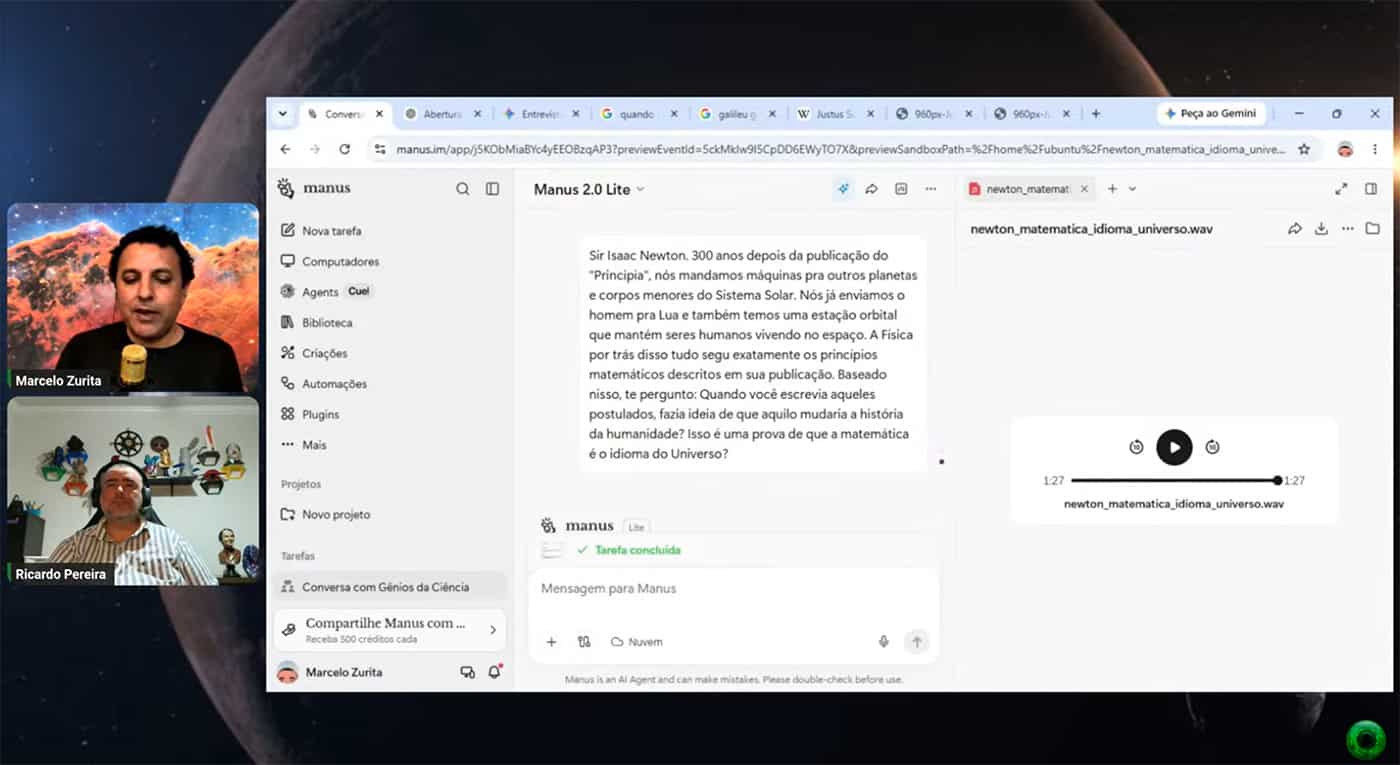The width and height of the screenshot is (1400, 765).
Task: Open chat header more options ellipsis
Action: (931, 189)
